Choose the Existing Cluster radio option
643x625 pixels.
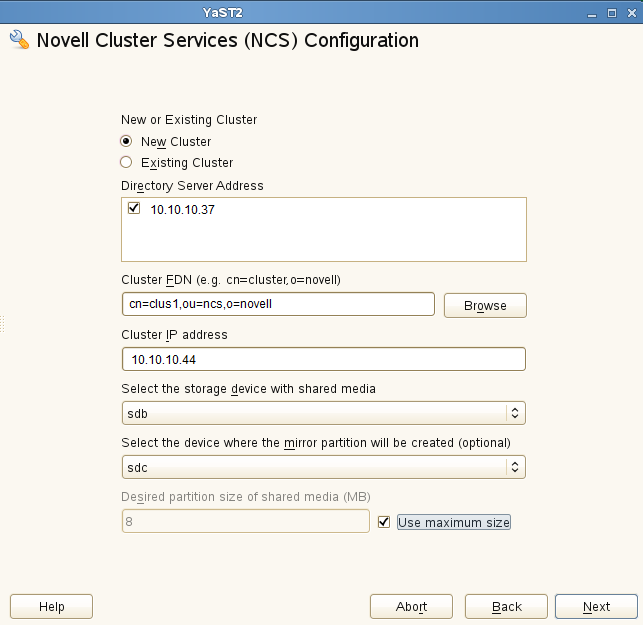coord(126,162)
